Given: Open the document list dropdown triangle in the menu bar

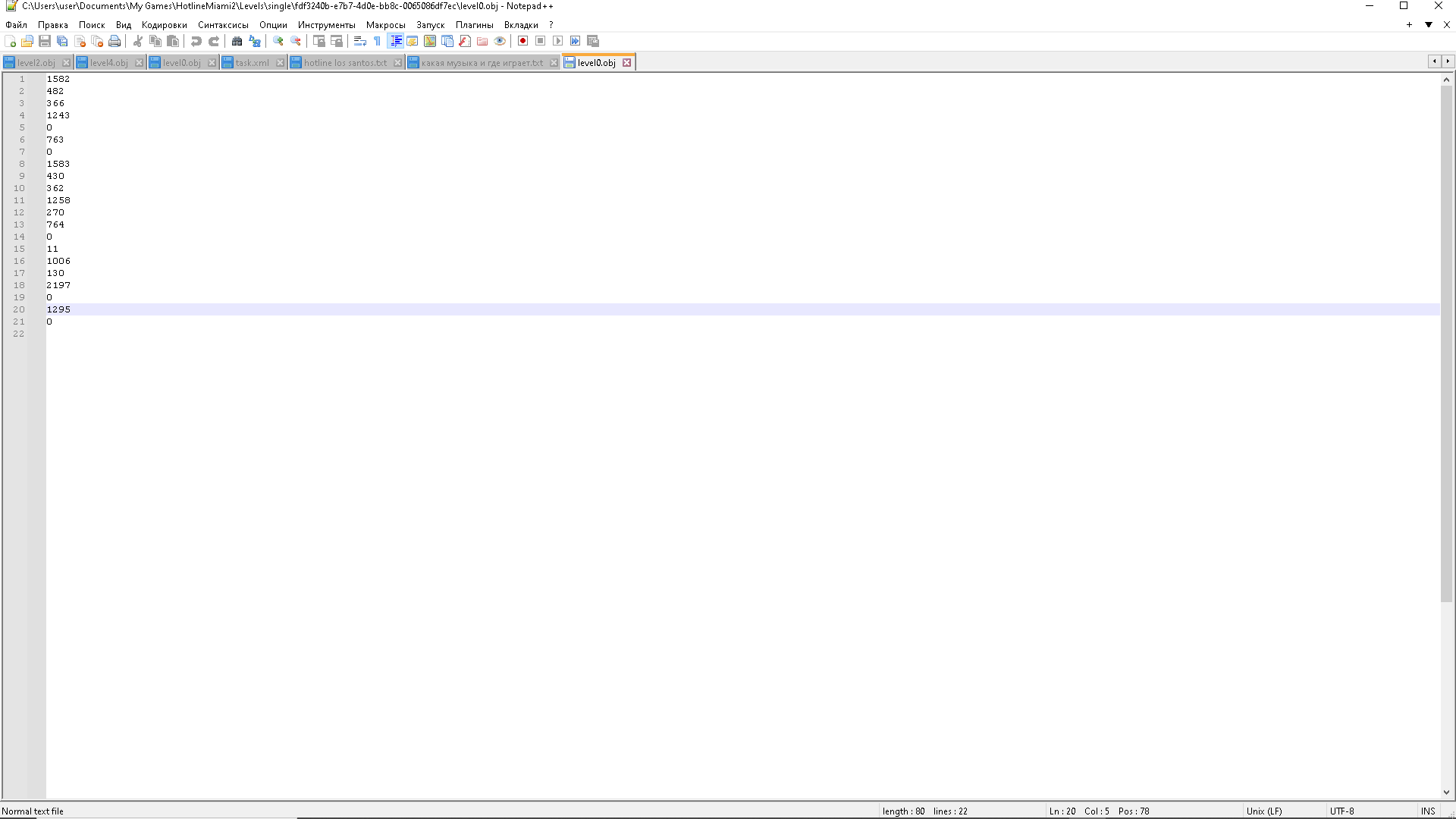Looking at the screenshot, I should pos(1429,25).
